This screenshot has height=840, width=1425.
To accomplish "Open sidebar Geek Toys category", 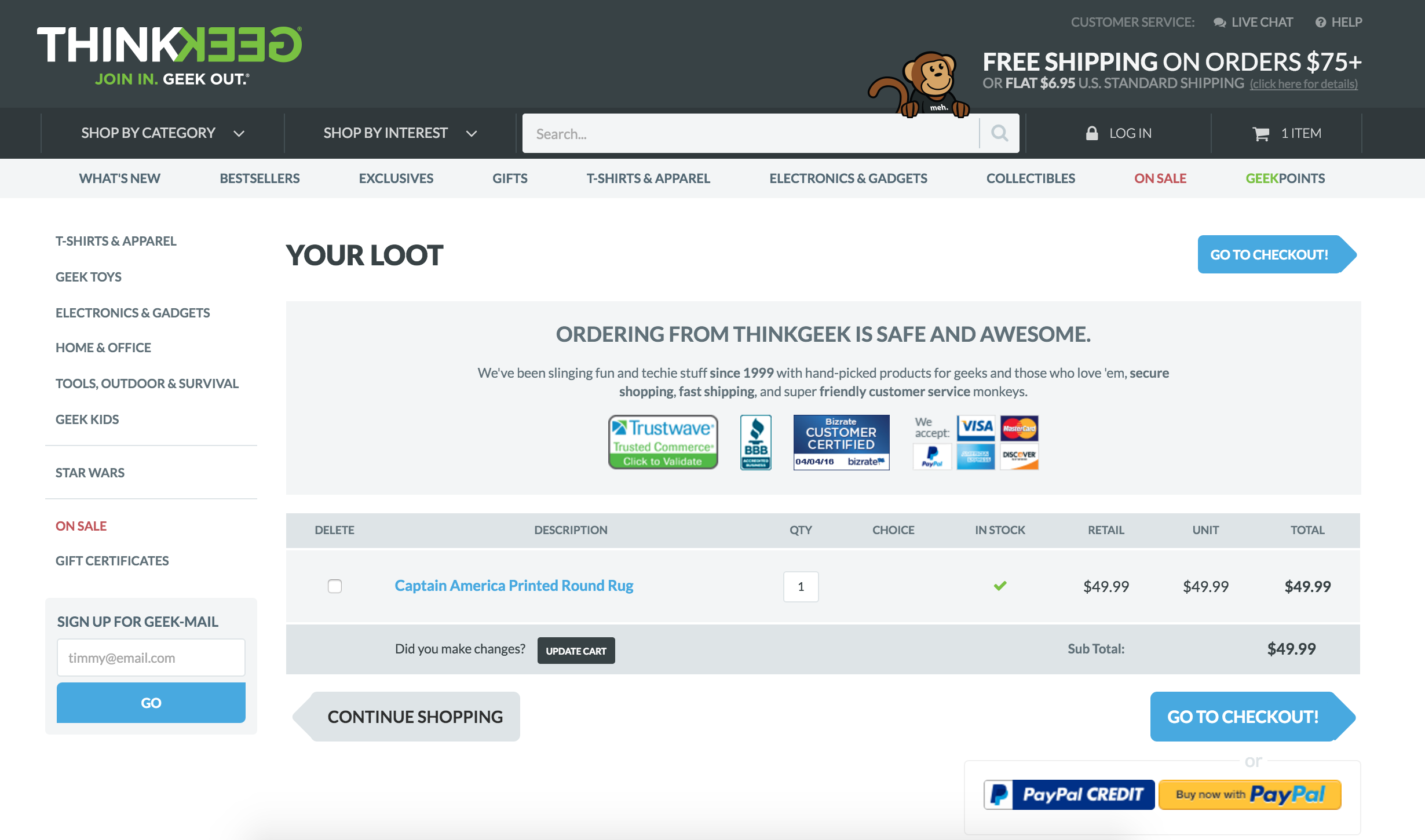I will 89,277.
